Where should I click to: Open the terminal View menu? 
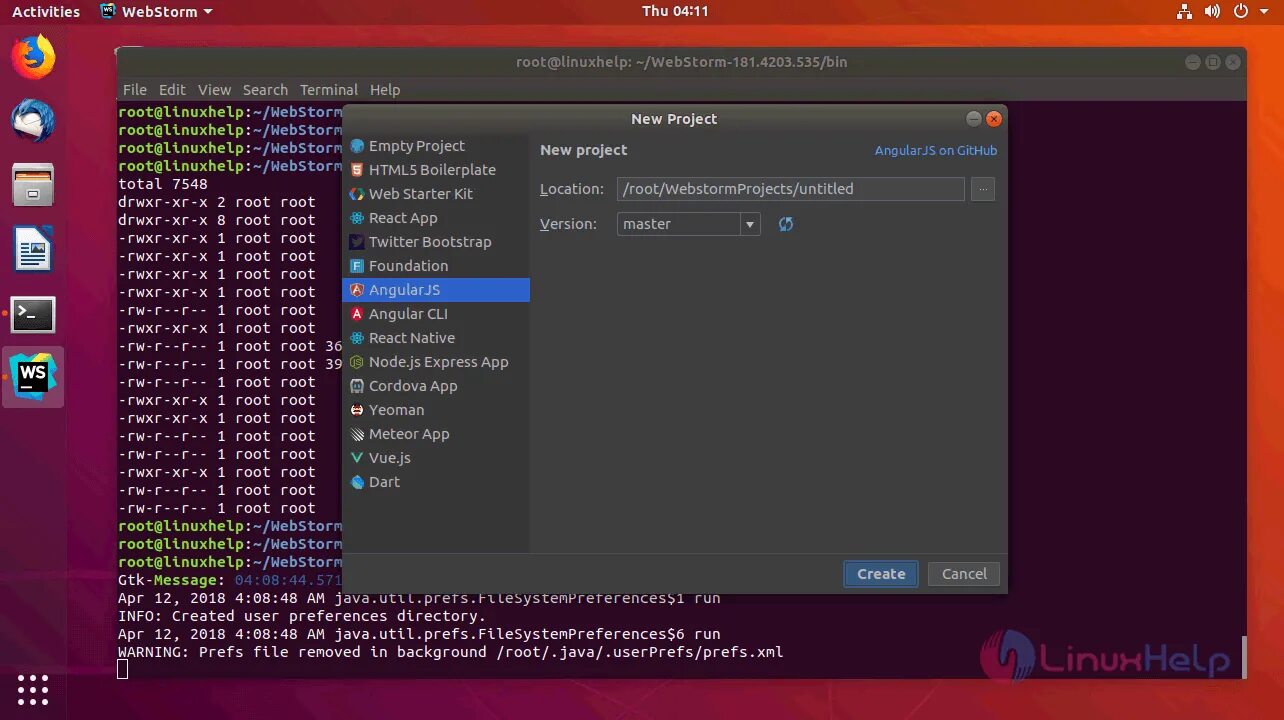point(214,90)
